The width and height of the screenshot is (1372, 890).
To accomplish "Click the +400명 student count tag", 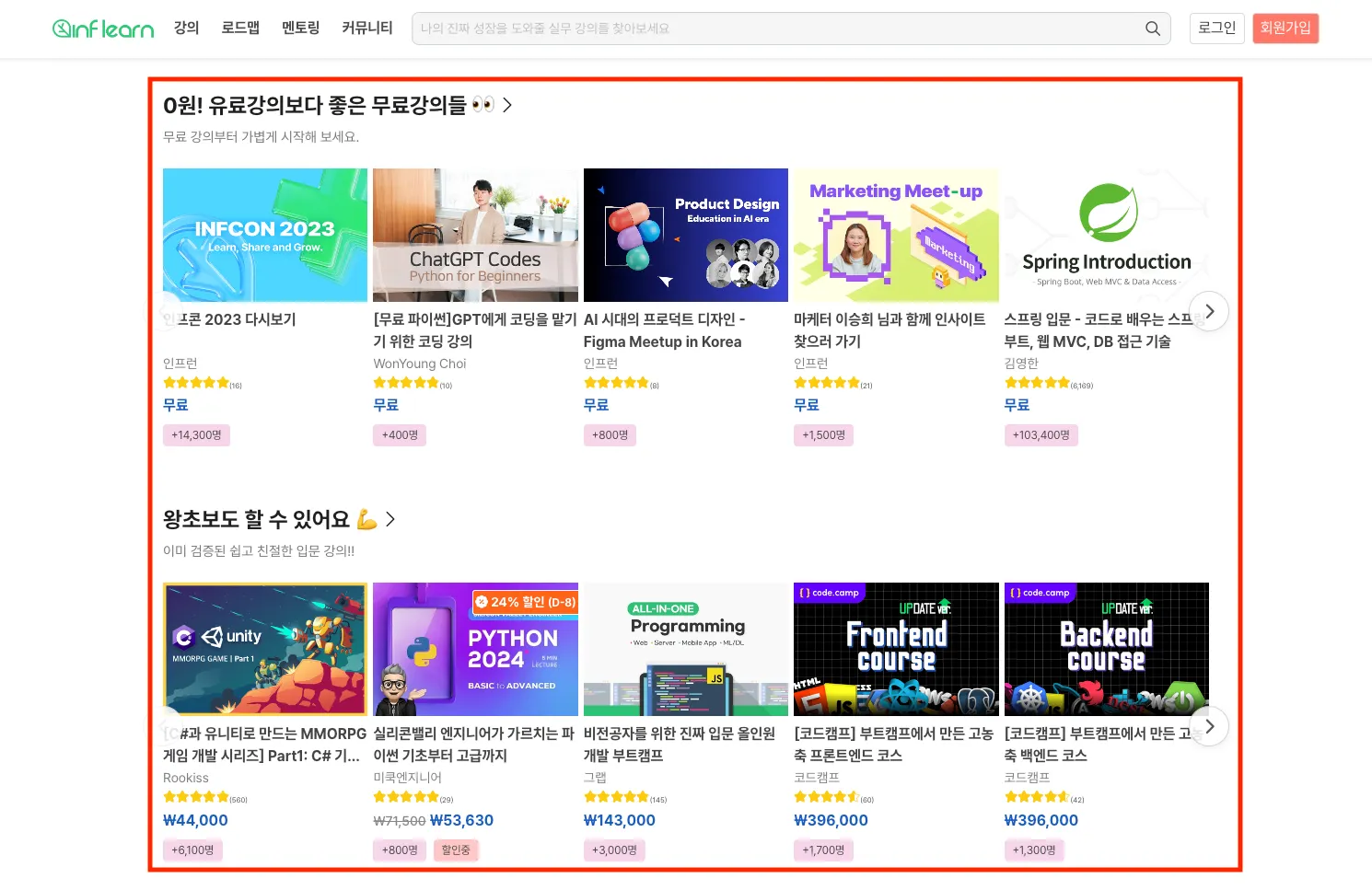I will click(x=401, y=435).
